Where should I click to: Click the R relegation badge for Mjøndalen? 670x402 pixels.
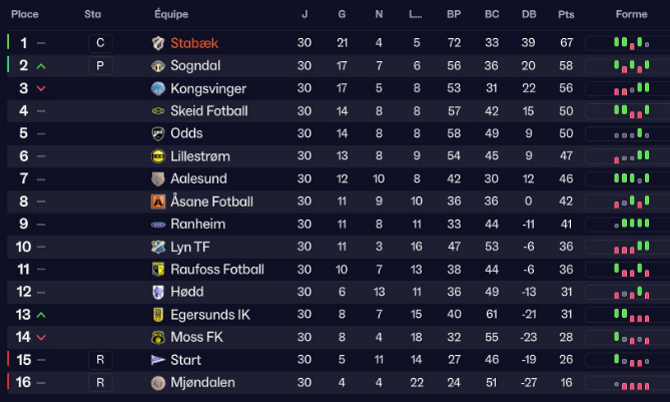tap(98, 383)
